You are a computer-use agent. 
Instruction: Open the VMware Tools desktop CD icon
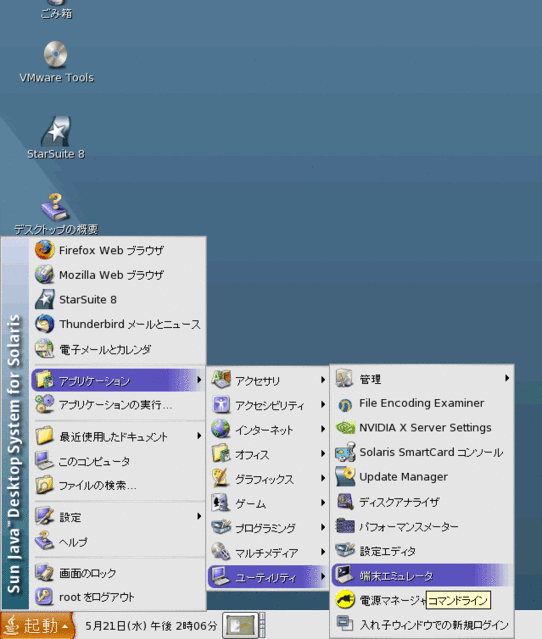(x=55, y=54)
